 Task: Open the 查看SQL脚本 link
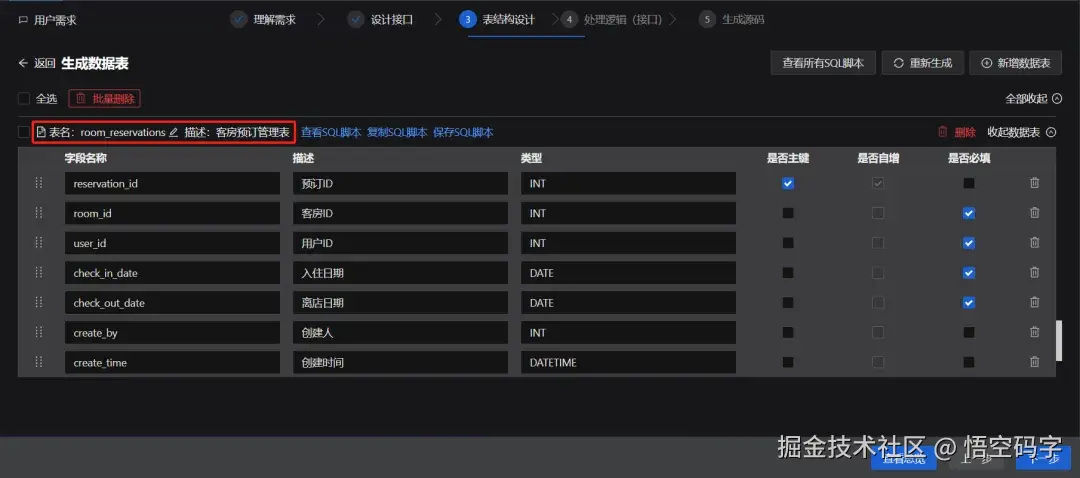tap(331, 132)
